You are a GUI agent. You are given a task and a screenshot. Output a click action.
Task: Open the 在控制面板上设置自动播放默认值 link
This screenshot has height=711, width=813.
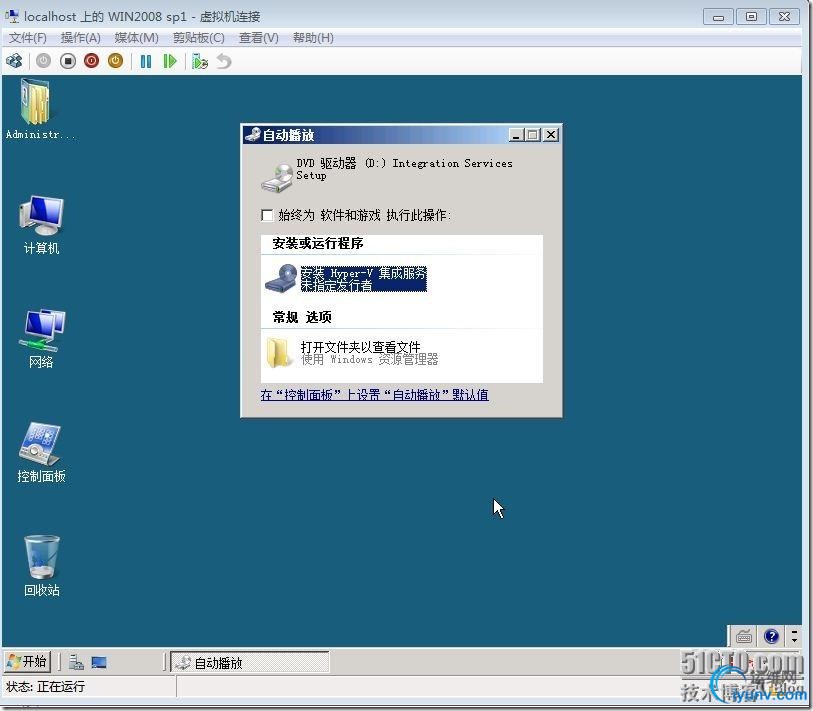[x=374, y=395]
